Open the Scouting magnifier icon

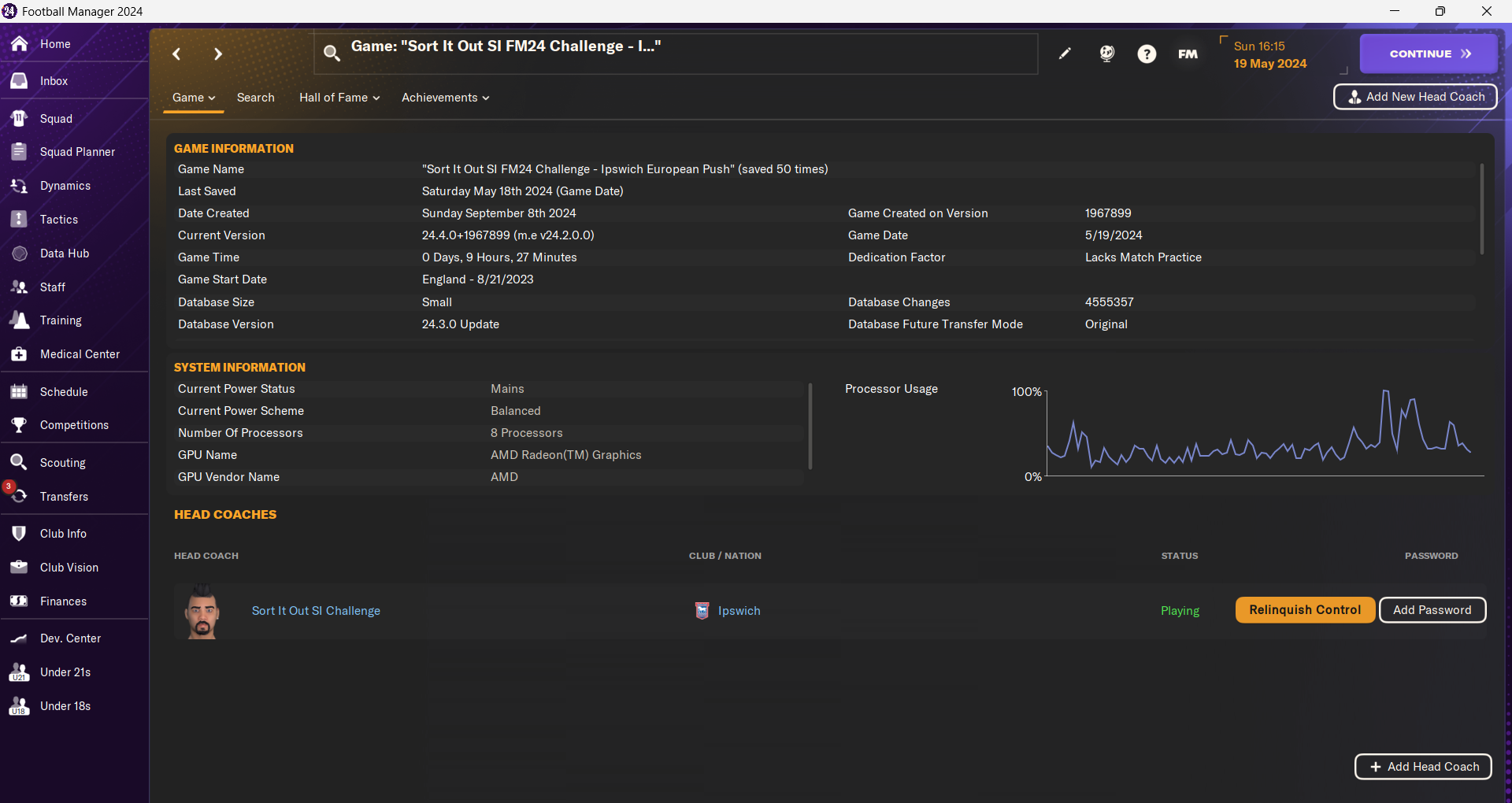coord(19,463)
